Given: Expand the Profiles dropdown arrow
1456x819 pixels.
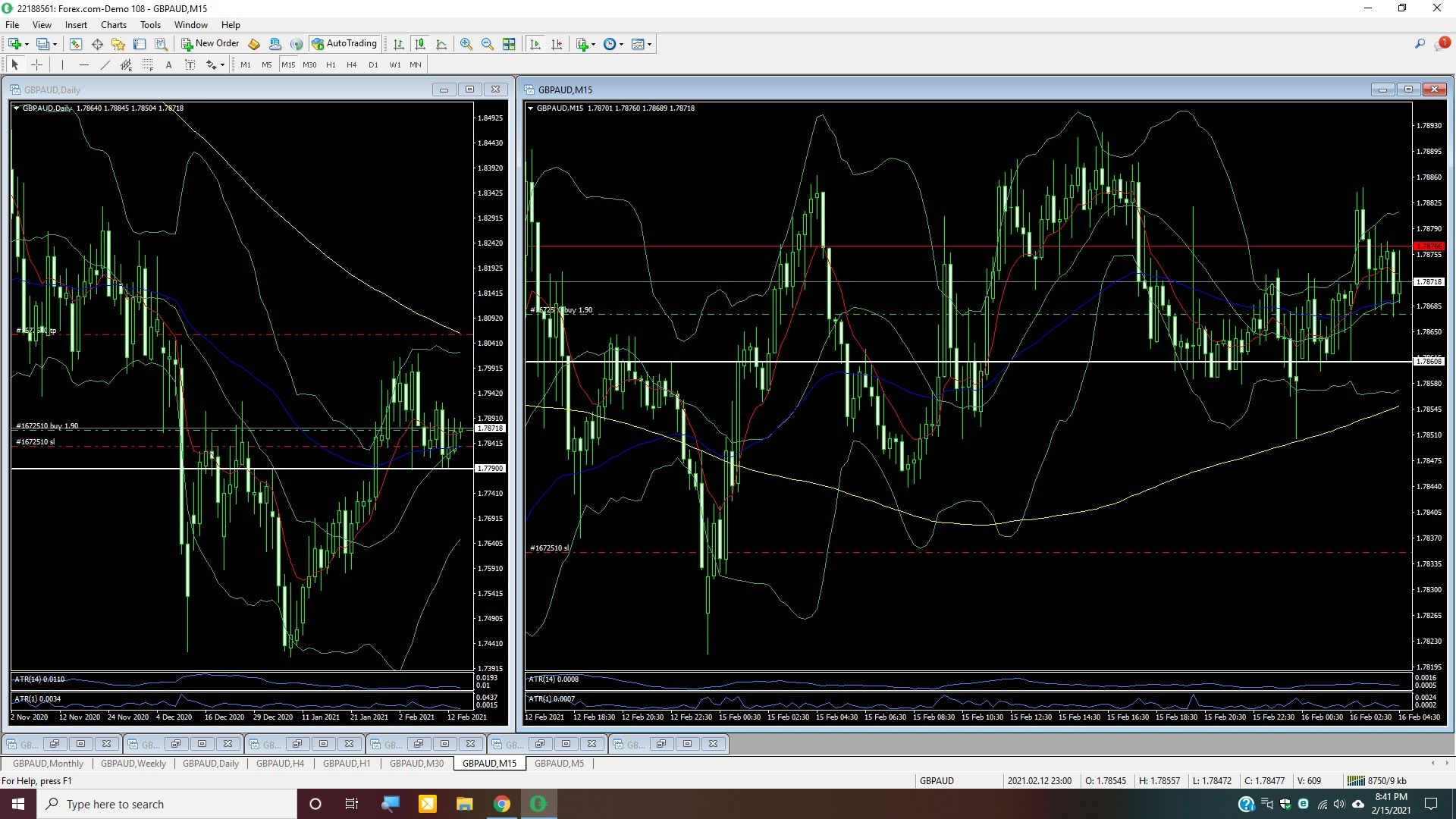Looking at the screenshot, I should coord(55,44).
